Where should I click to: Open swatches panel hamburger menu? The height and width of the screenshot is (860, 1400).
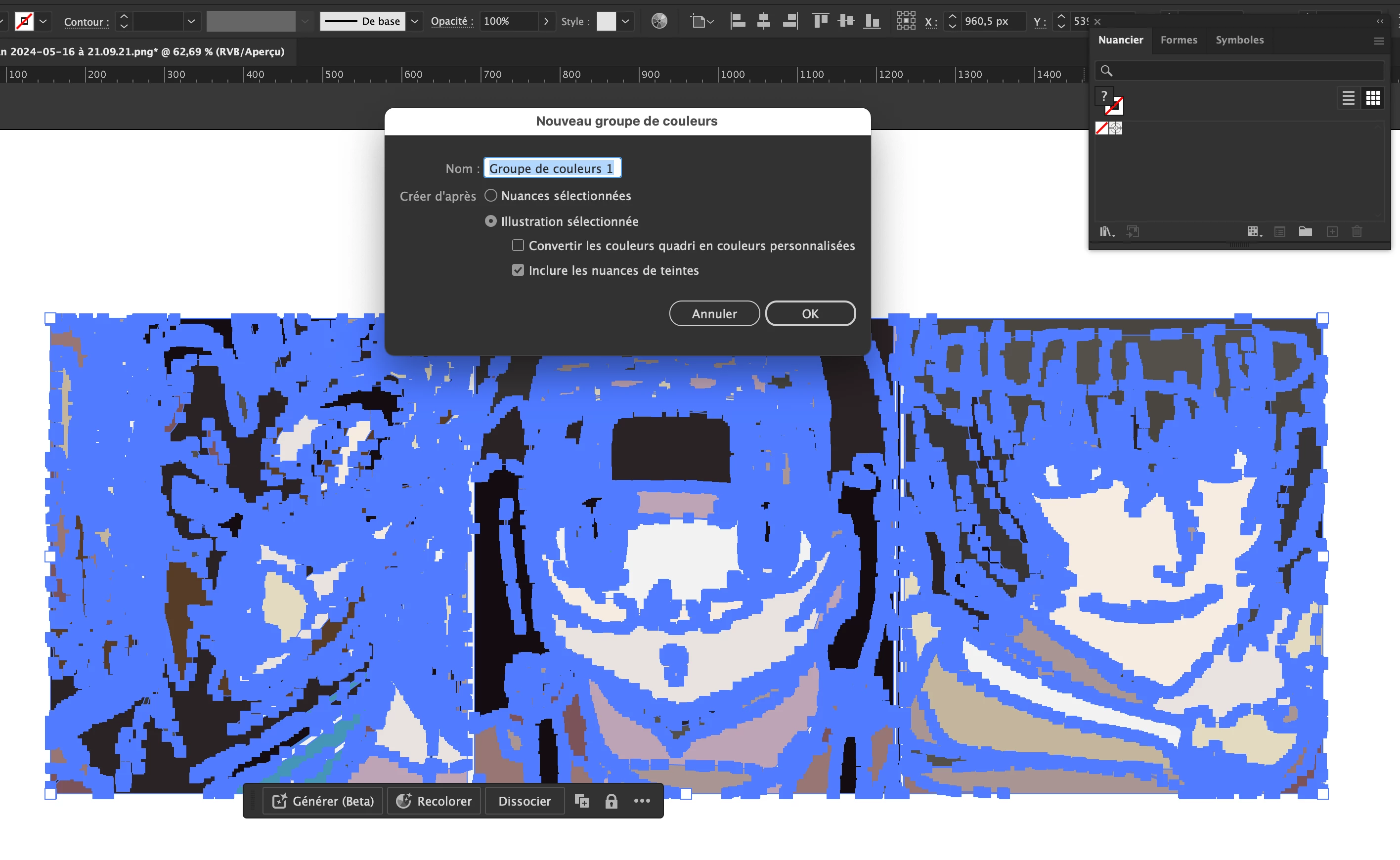1378,41
